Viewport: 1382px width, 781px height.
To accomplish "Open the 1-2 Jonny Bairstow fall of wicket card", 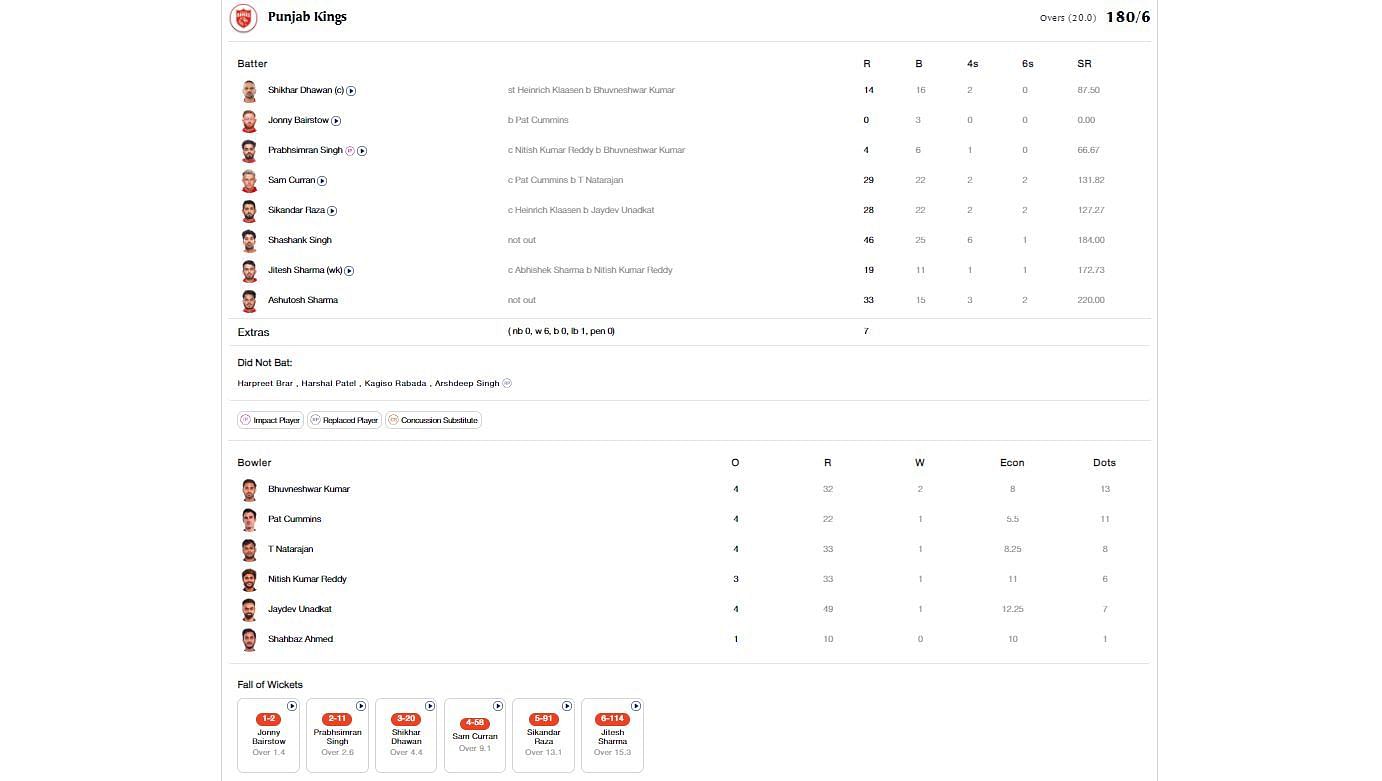I will tap(268, 735).
